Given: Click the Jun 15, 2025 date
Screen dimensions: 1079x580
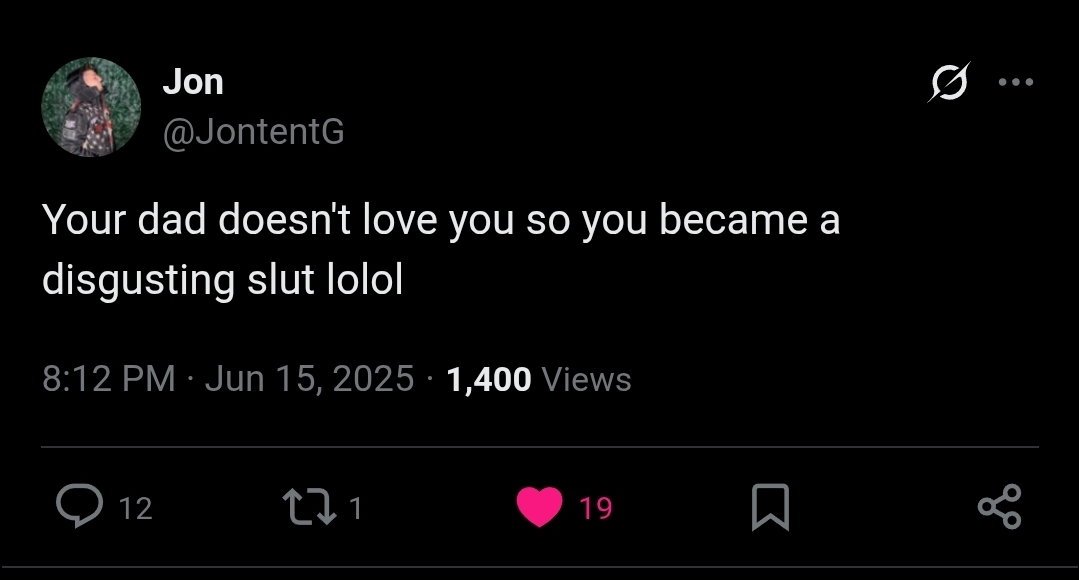Looking at the screenshot, I should pyautogui.click(x=309, y=379).
